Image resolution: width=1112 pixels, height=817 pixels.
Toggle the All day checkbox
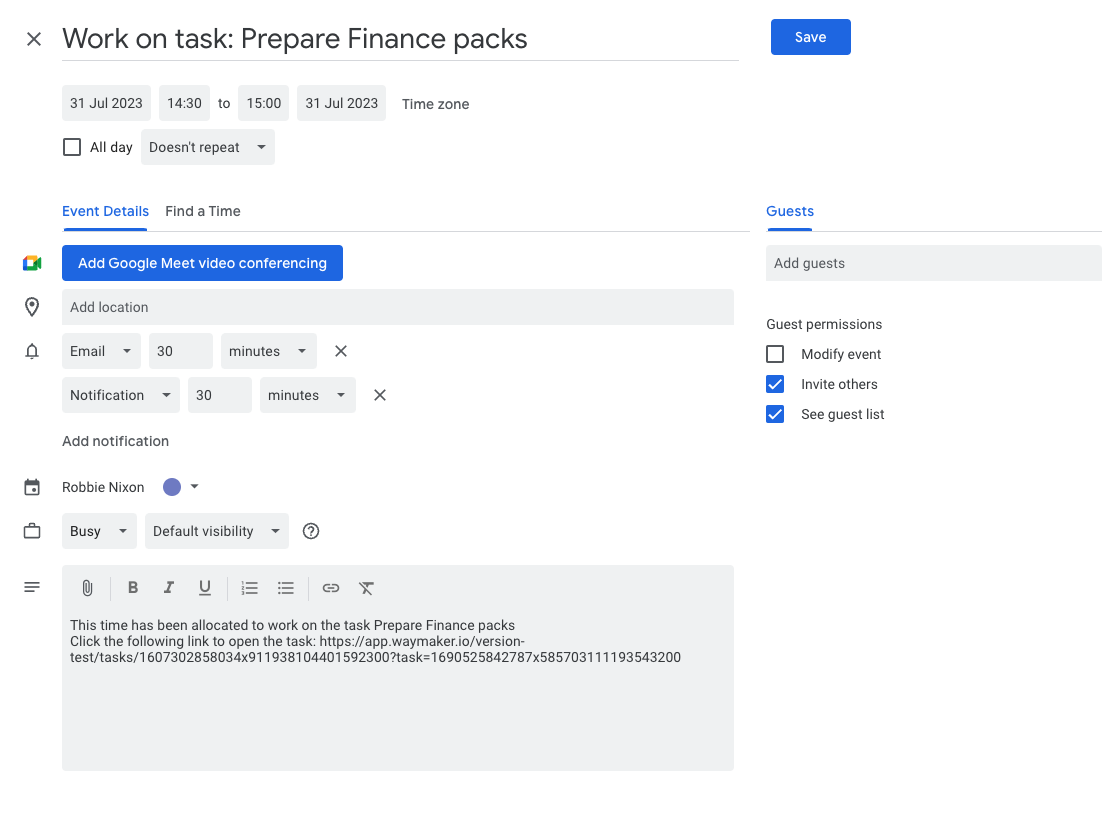pyautogui.click(x=72, y=147)
